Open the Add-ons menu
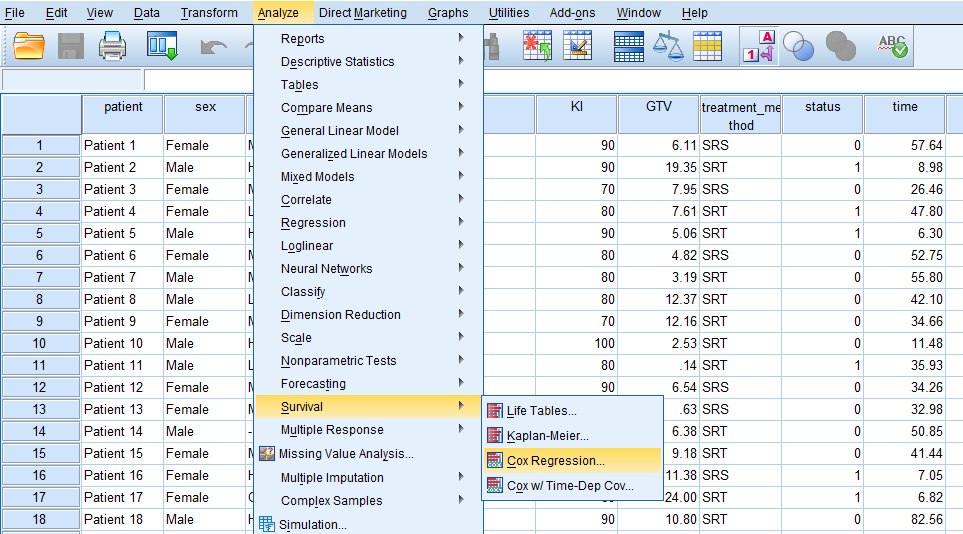Screen dimensions: 963x534 (572, 12)
